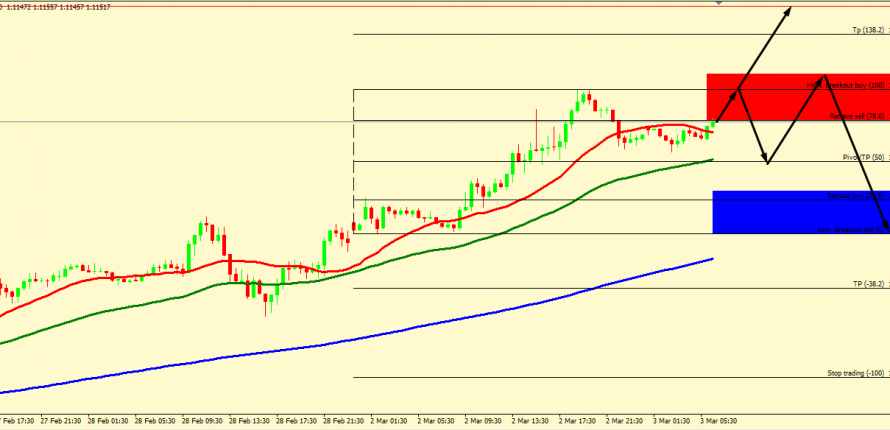Click the Pivot/TP (50) level label
The width and height of the screenshot is (890, 430).
[863, 158]
